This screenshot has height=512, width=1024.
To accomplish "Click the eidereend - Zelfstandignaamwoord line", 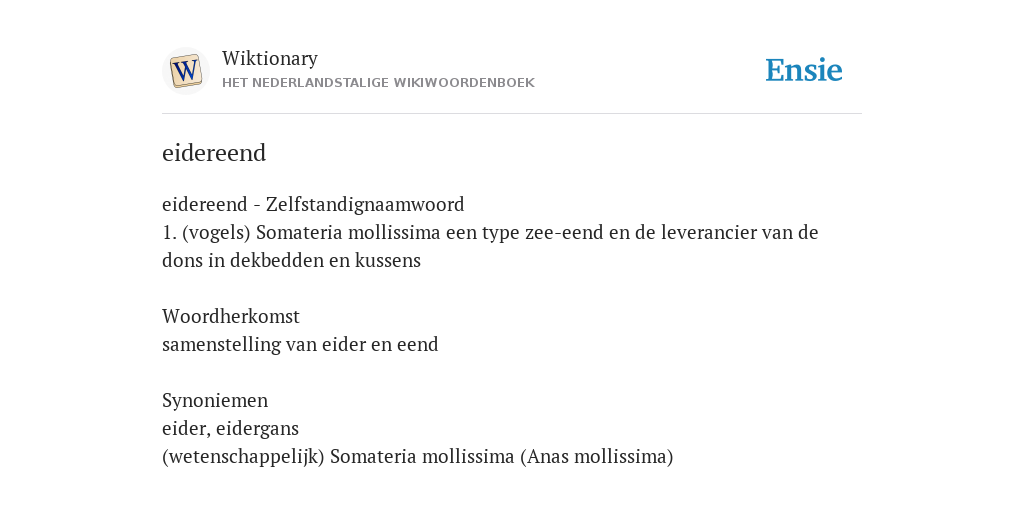I will tap(313, 204).
